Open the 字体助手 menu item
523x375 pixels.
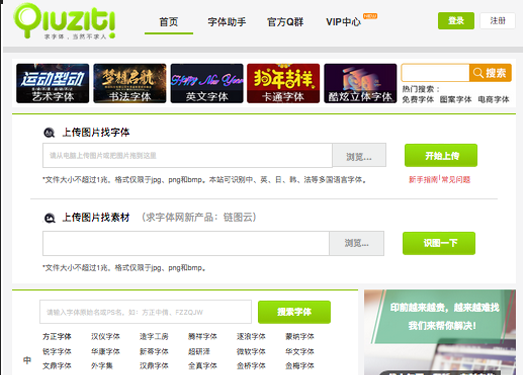pyautogui.click(x=227, y=22)
